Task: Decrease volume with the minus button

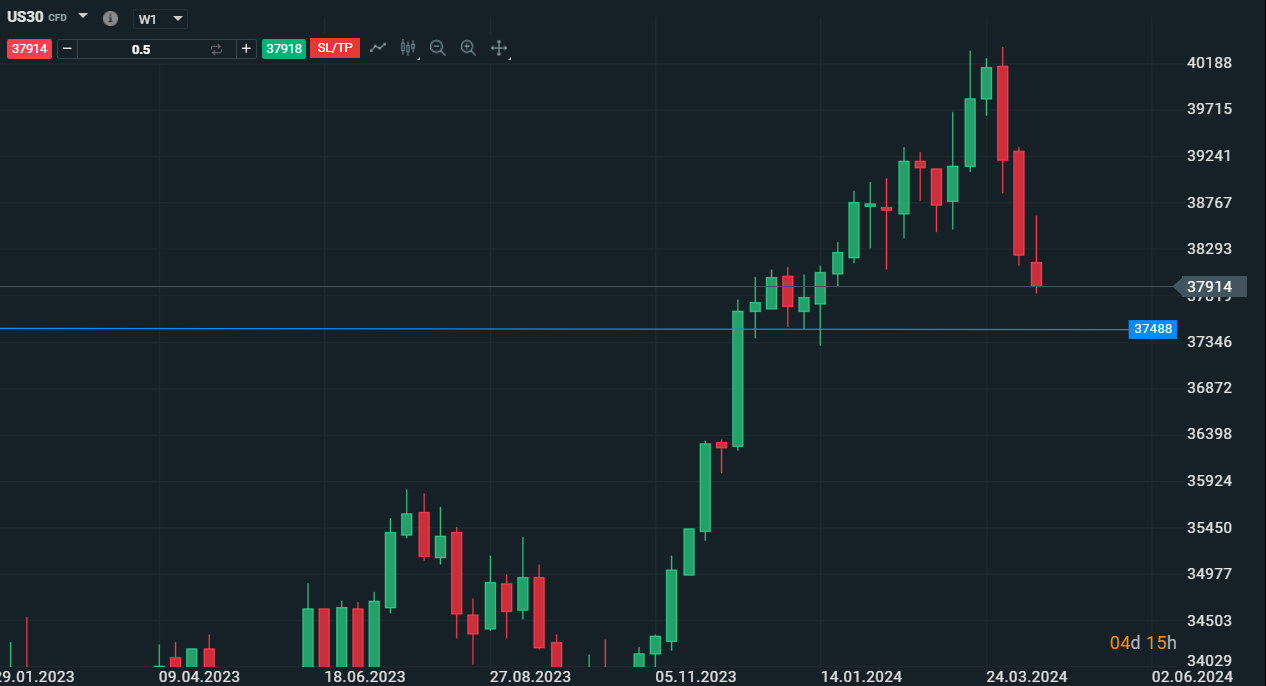Action: [67, 48]
